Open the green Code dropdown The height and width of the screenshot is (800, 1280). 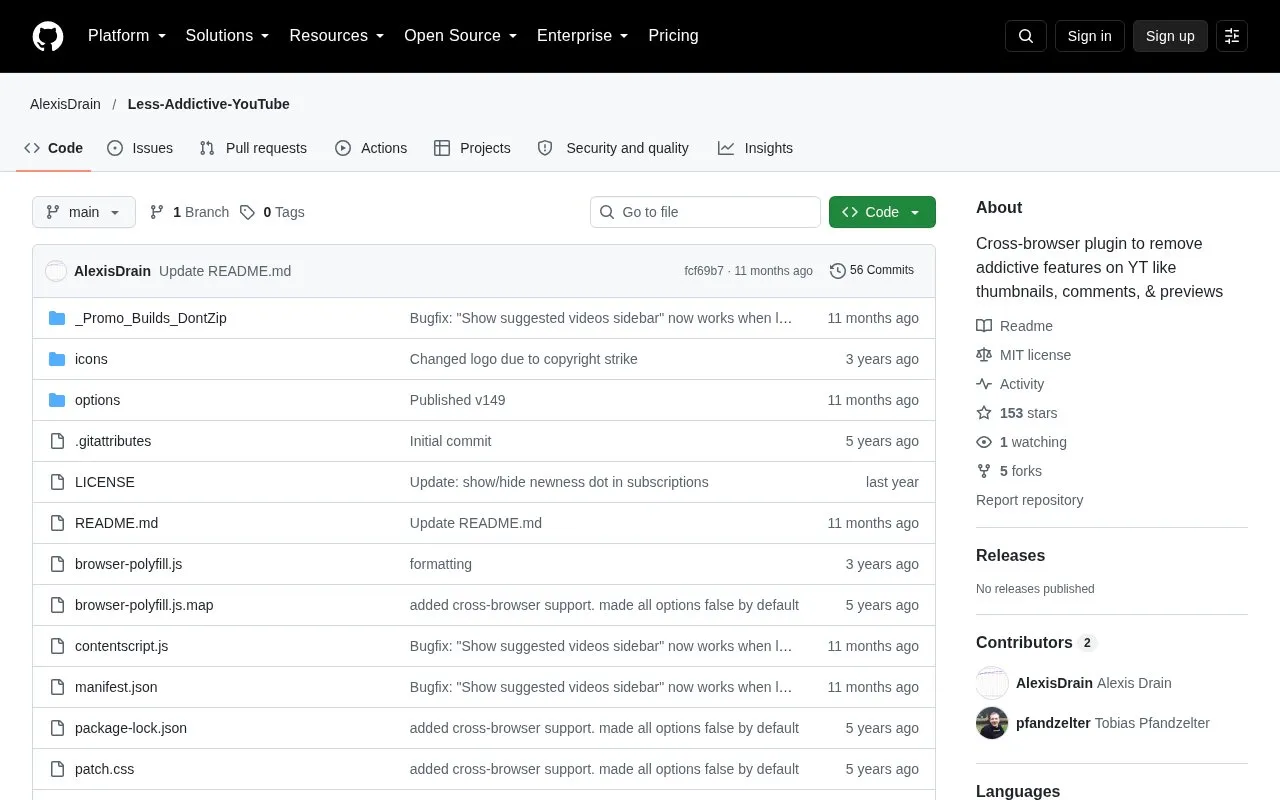882,212
